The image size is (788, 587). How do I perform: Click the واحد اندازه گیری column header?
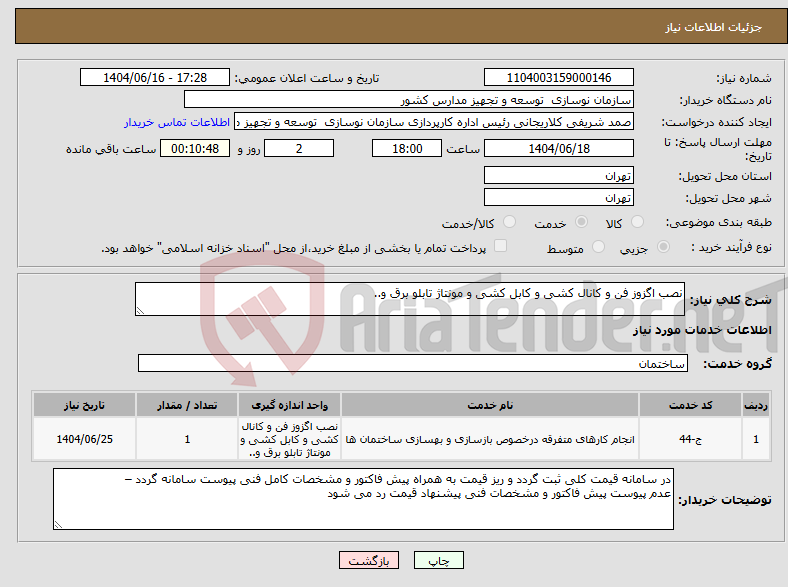[x=289, y=405]
